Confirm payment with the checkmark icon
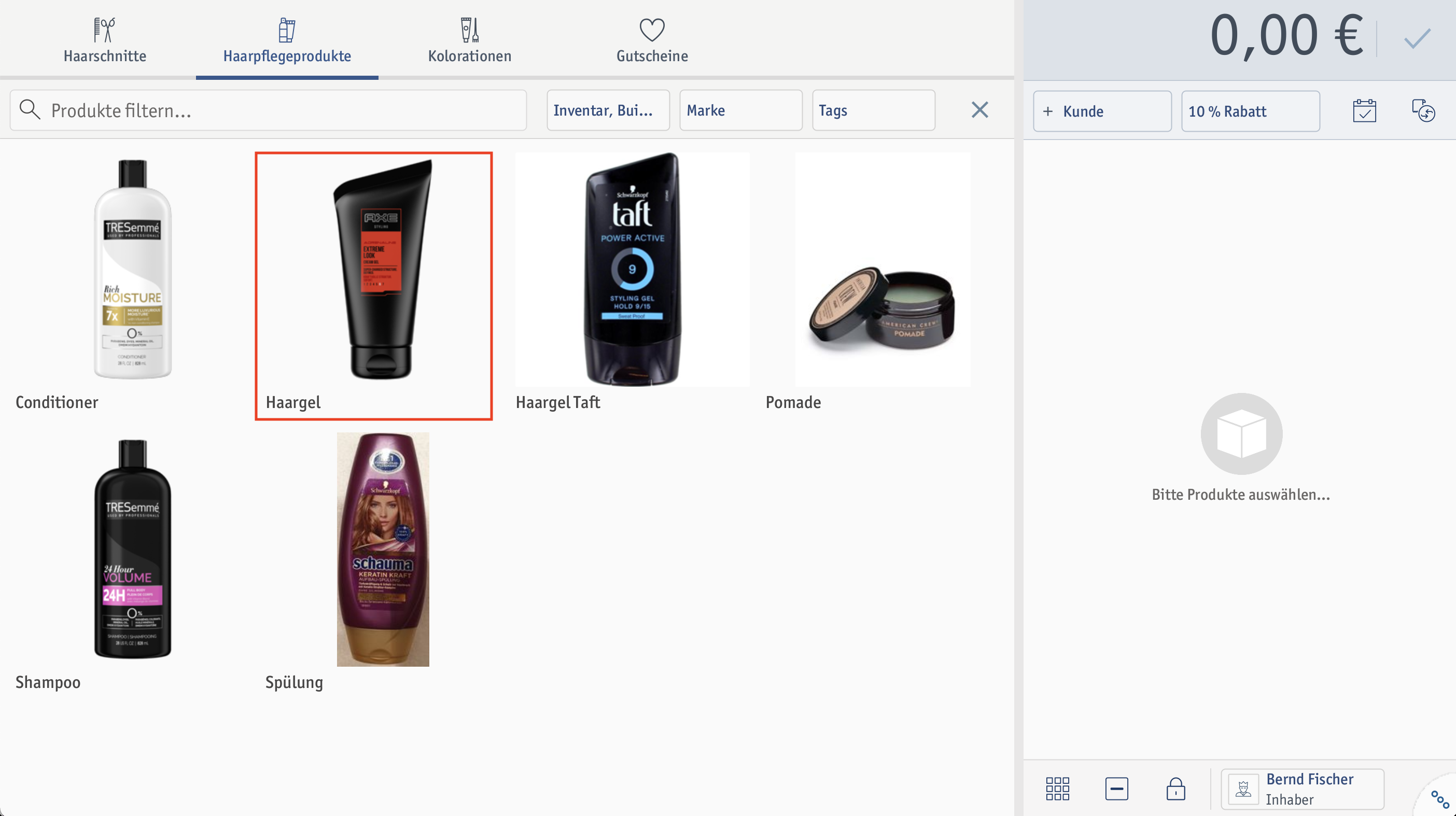The image size is (1456, 816). tap(1418, 38)
